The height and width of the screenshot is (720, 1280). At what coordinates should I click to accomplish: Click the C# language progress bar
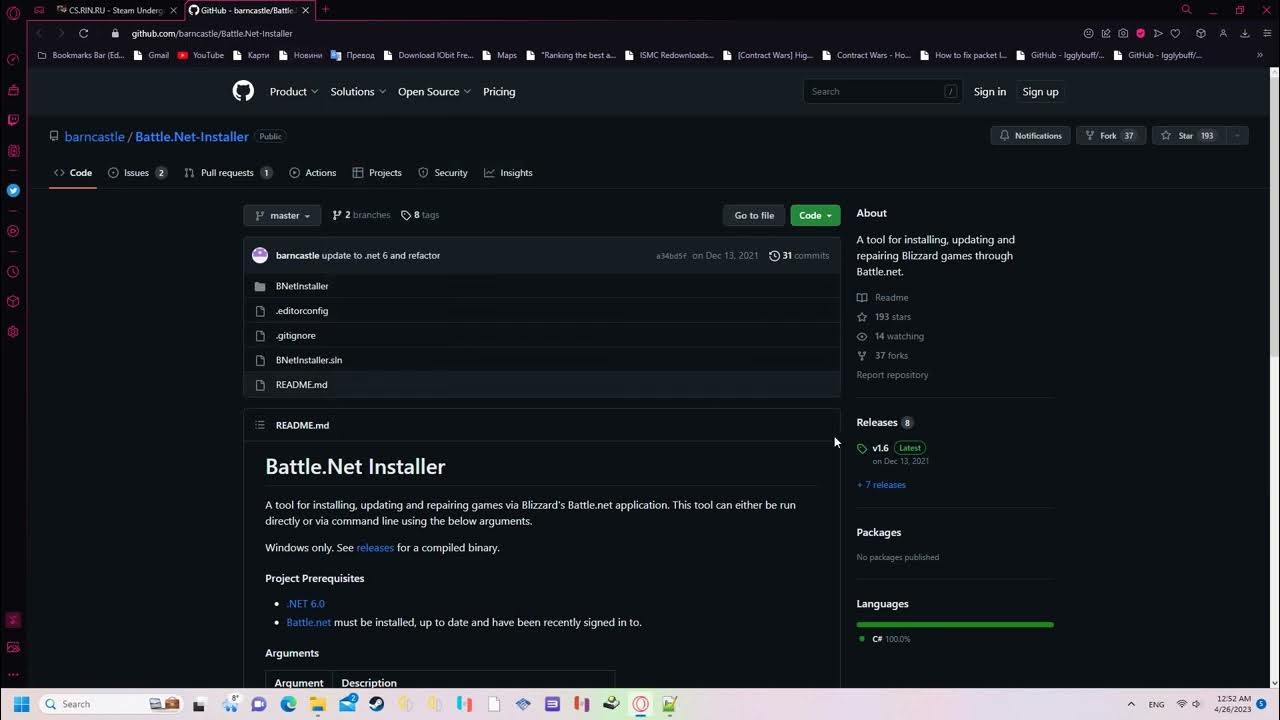tap(955, 625)
